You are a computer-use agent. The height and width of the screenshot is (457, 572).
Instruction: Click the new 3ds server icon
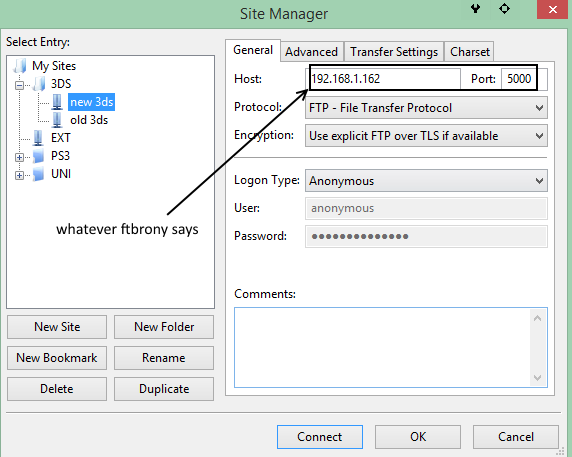pos(57,102)
